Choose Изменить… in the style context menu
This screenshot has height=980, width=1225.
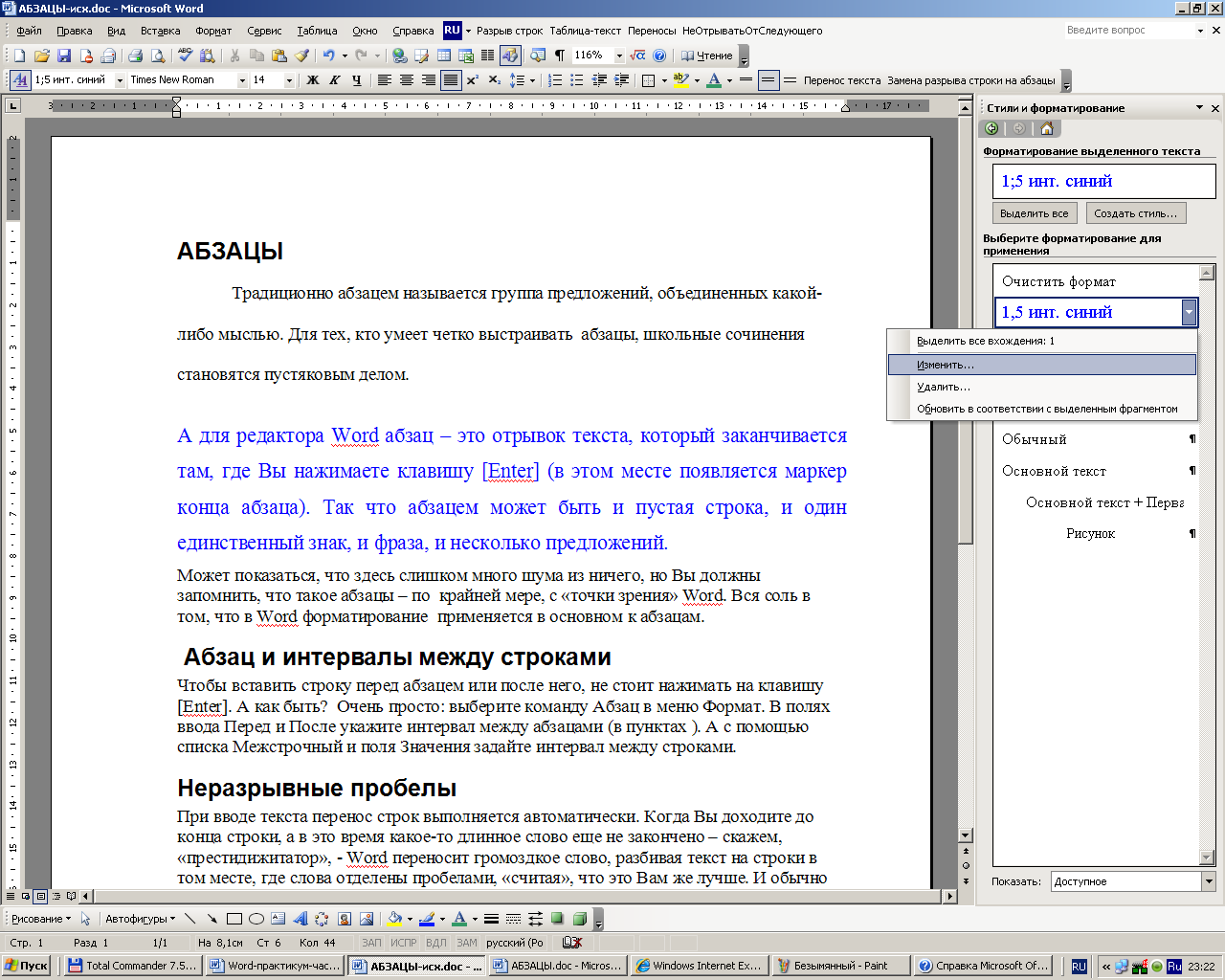tap(1042, 365)
